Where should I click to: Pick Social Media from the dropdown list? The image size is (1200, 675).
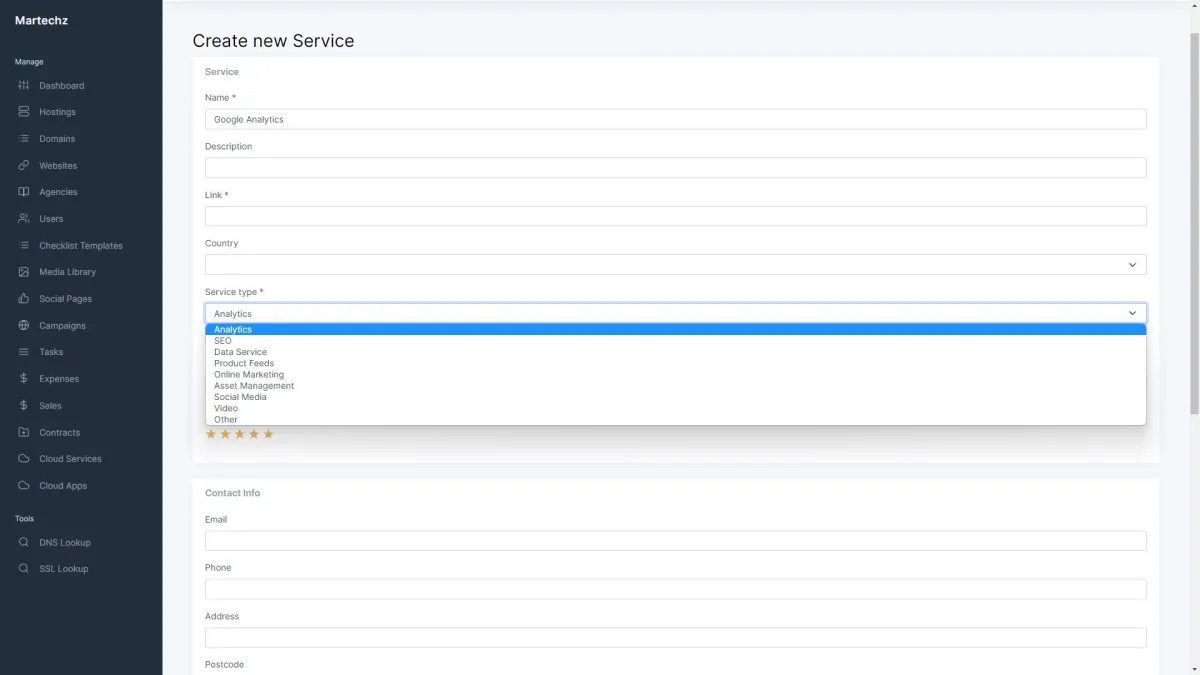pyautogui.click(x=240, y=397)
